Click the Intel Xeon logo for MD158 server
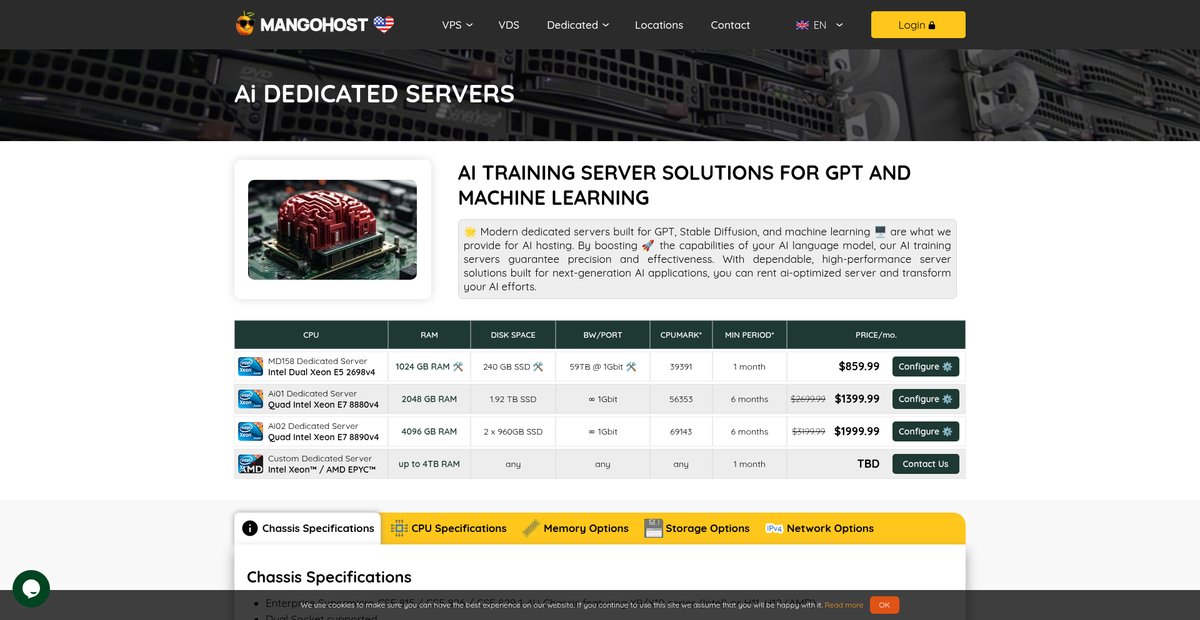Viewport: 1200px width, 620px height. coord(250,366)
